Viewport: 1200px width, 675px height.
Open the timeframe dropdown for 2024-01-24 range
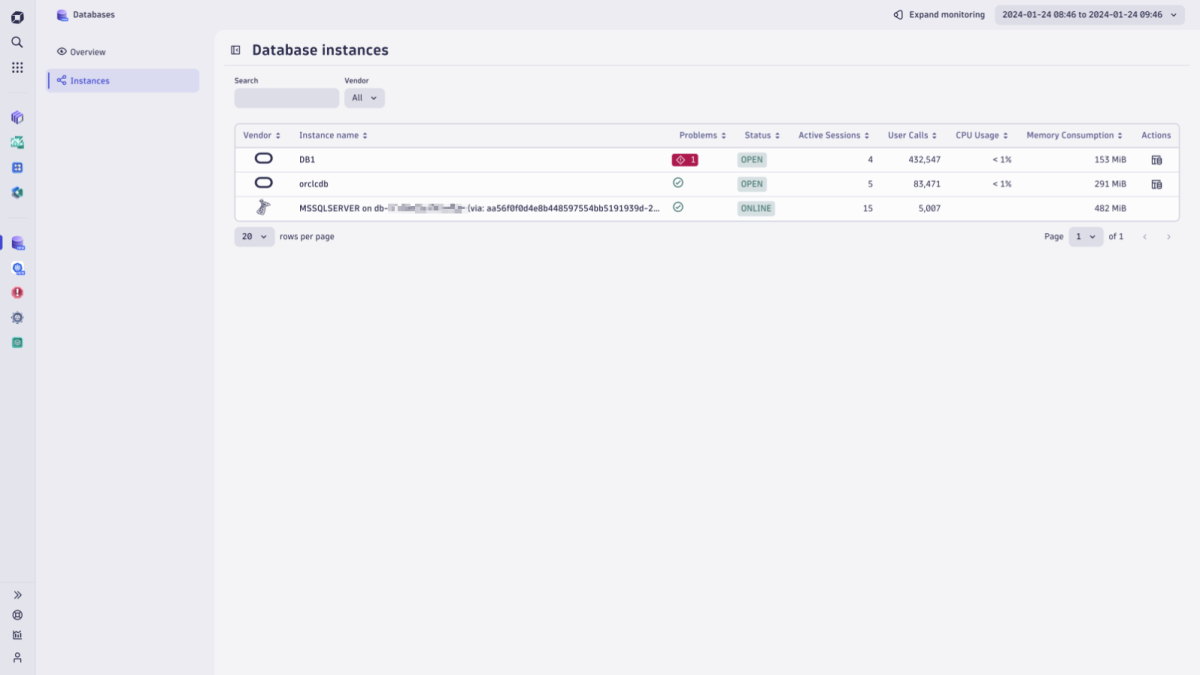tap(1089, 15)
